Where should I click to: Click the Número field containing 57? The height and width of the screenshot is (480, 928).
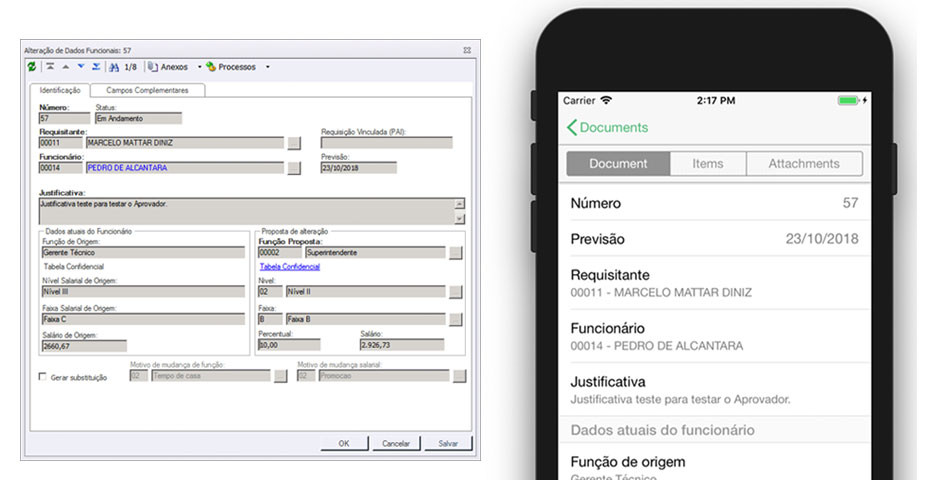65,118
